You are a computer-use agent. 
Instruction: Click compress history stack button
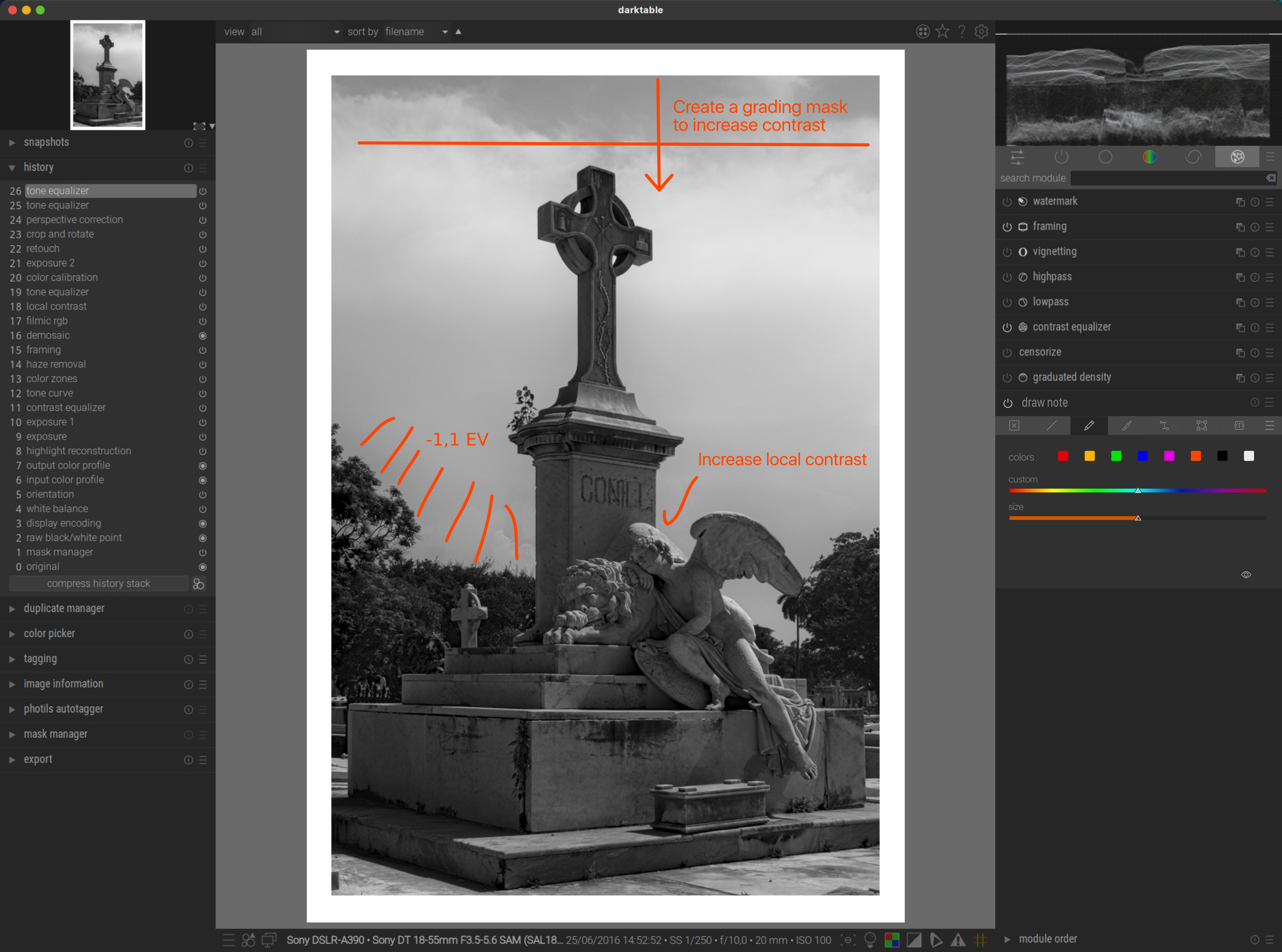coord(99,584)
